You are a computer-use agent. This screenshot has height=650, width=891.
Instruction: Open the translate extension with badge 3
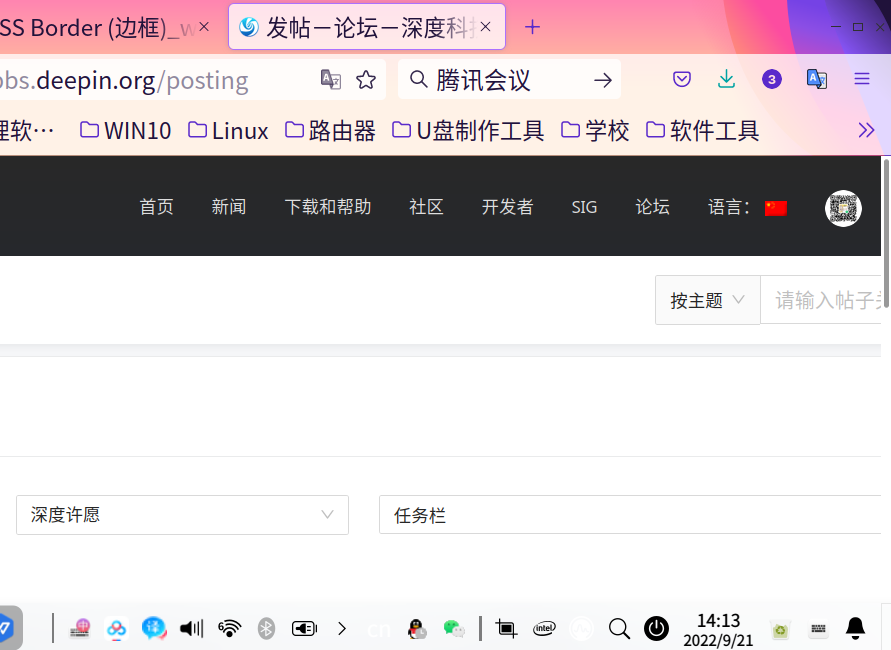click(x=771, y=79)
